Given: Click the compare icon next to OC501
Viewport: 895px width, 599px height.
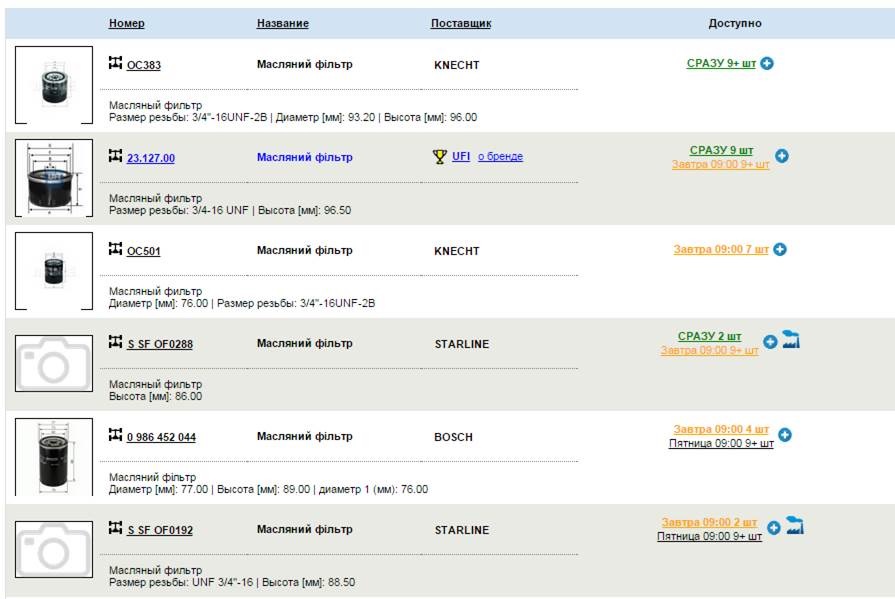Looking at the screenshot, I should click(115, 250).
